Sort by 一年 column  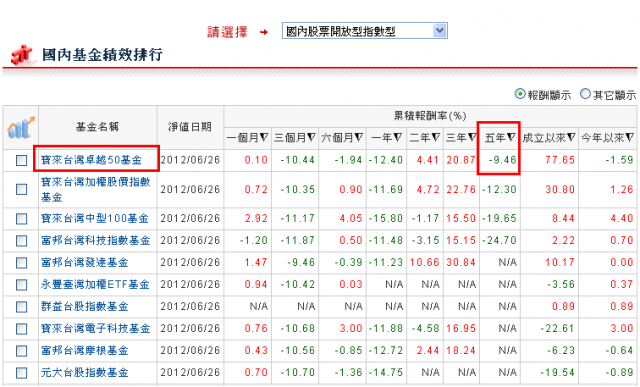[387, 138]
